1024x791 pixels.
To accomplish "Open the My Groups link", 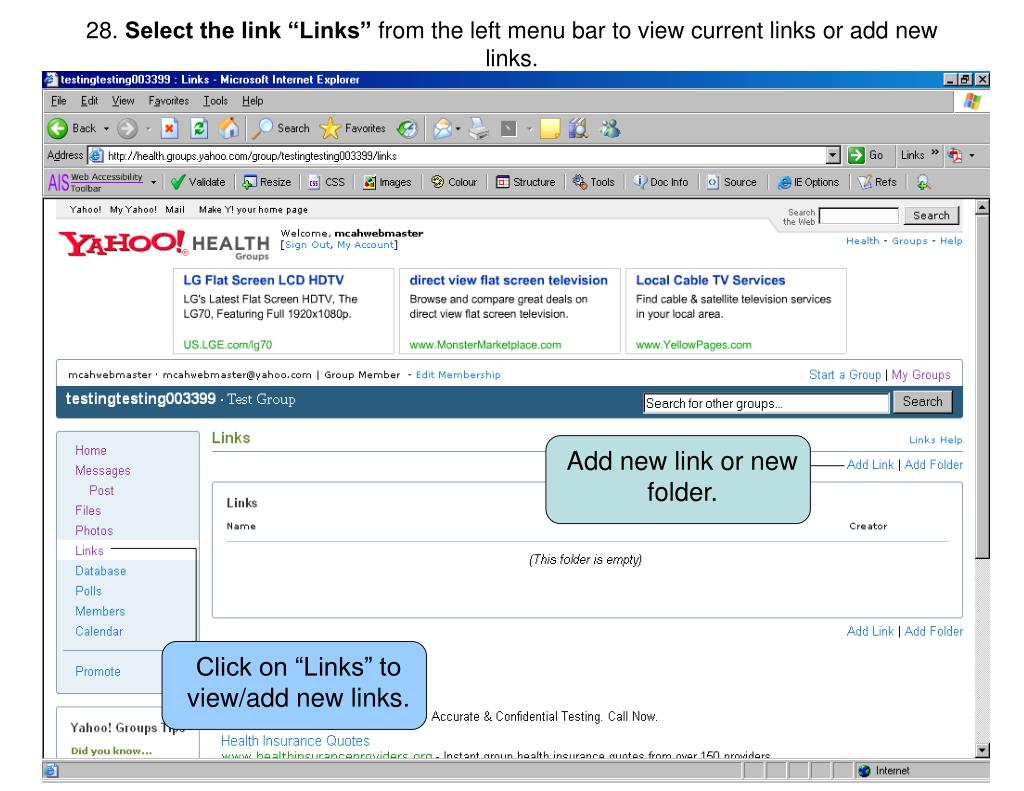I will click(921, 375).
